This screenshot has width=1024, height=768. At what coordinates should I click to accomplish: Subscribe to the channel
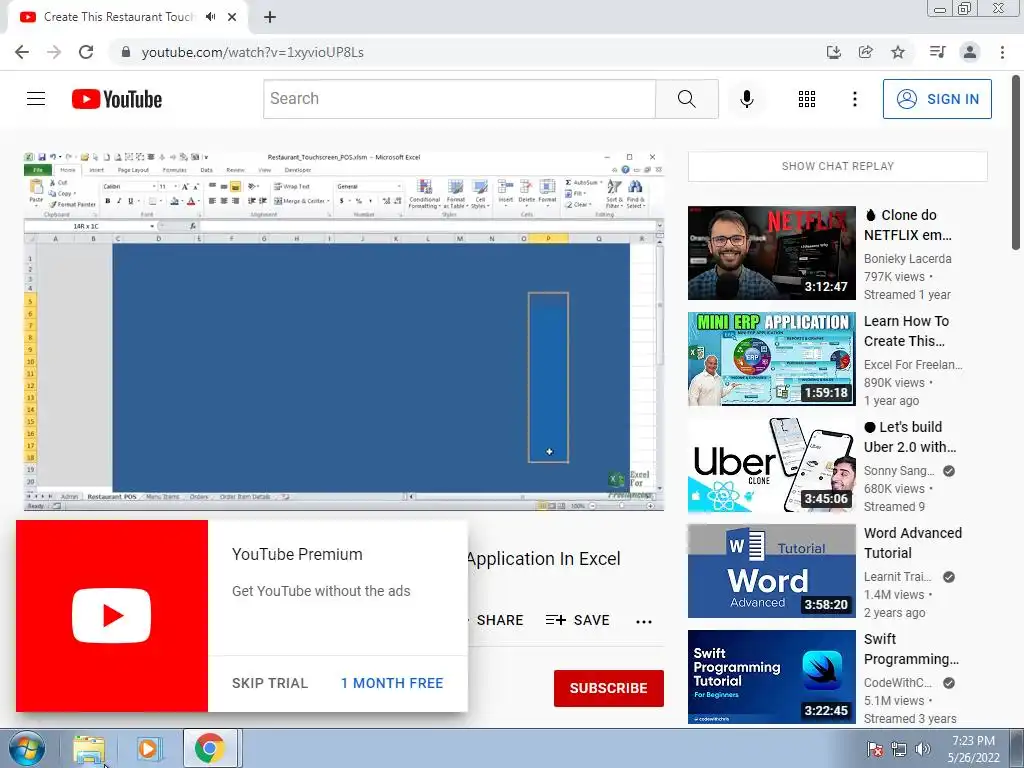[x=609, y=688]
